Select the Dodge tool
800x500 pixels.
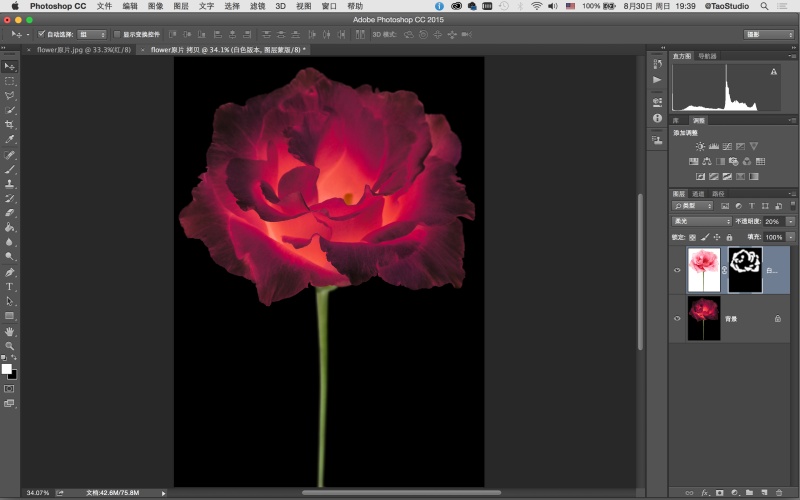(x=9, y=256)
